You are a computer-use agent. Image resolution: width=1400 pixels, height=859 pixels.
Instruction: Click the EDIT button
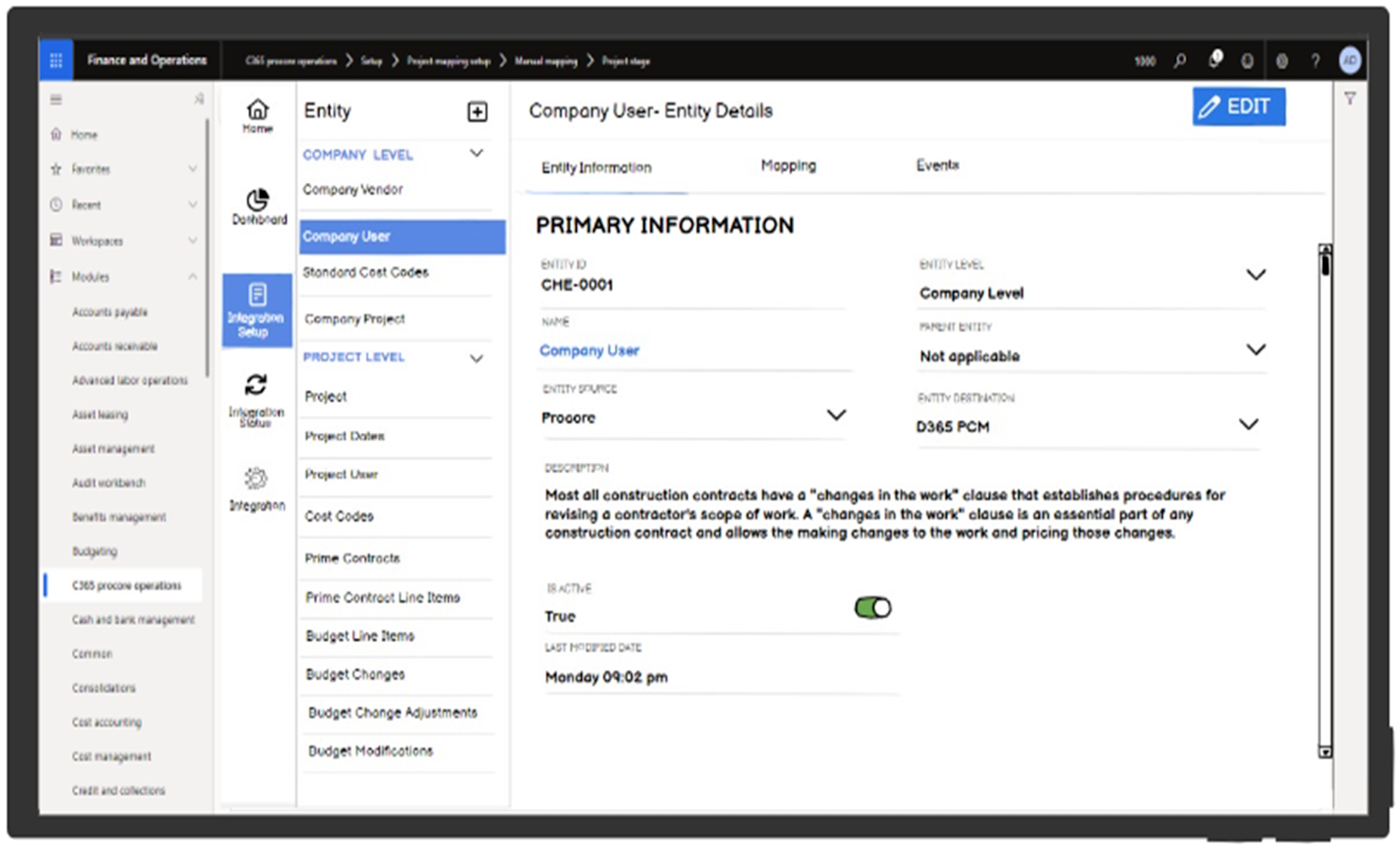[x=1238, y=106]
